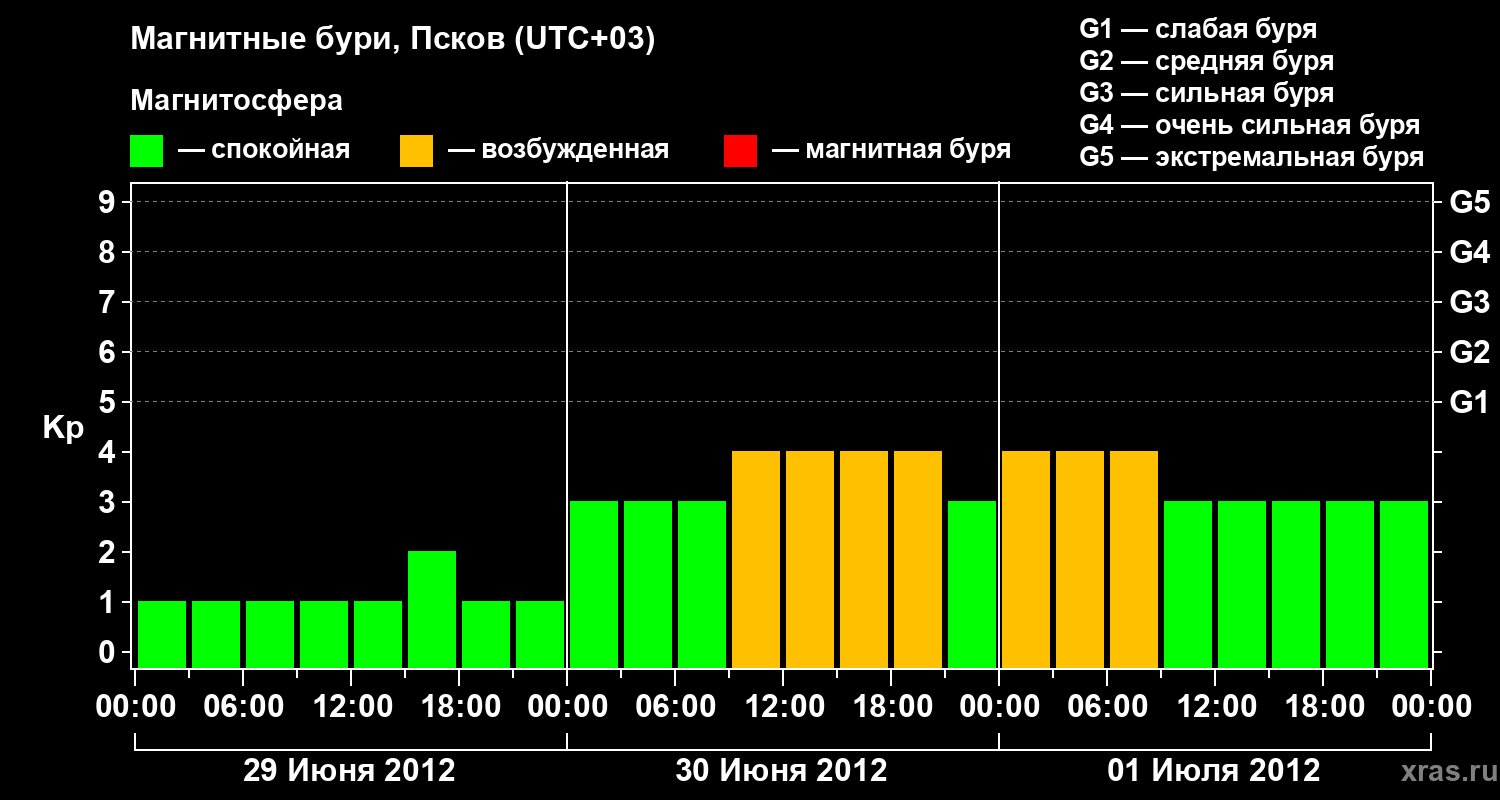
Task: Click the first green bar starting 00:00 29 Июня
Action: pos(162,634)
